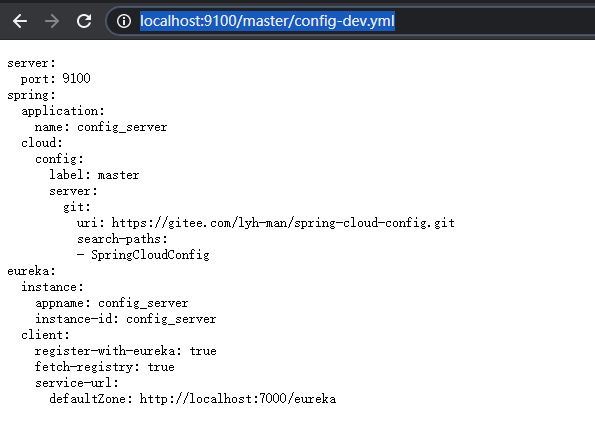Click the 'fetch-registry: true' line

click(x=105, y=367)
